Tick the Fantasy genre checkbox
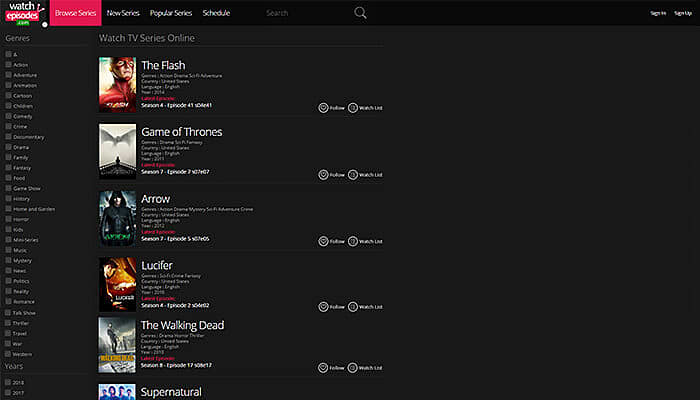 pos(8,168)
